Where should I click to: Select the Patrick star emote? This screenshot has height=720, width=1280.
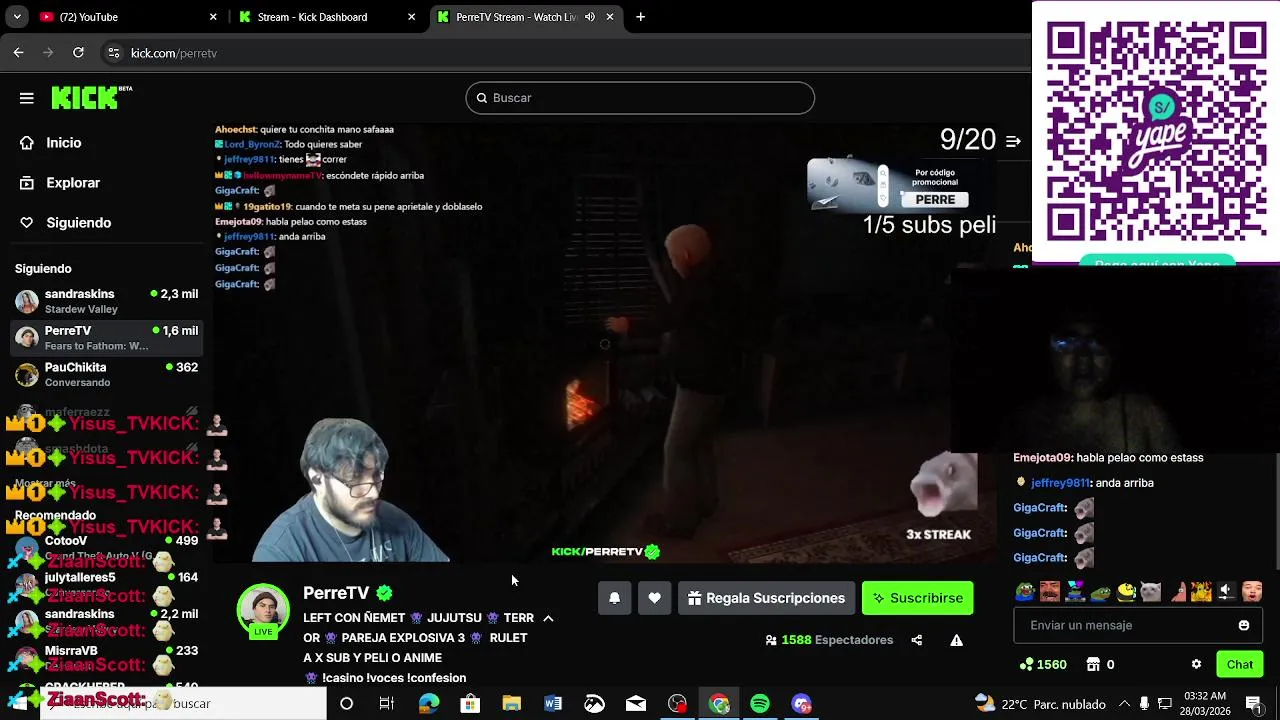point(1176,592)
